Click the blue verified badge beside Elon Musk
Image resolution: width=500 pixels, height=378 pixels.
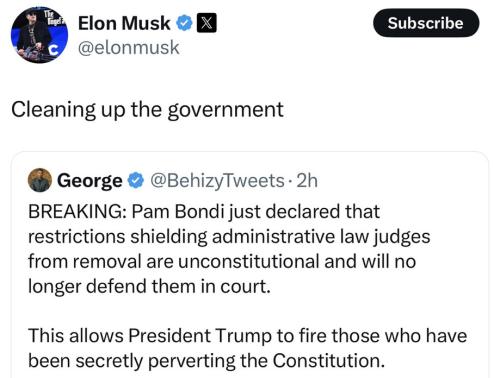point(184,23)
